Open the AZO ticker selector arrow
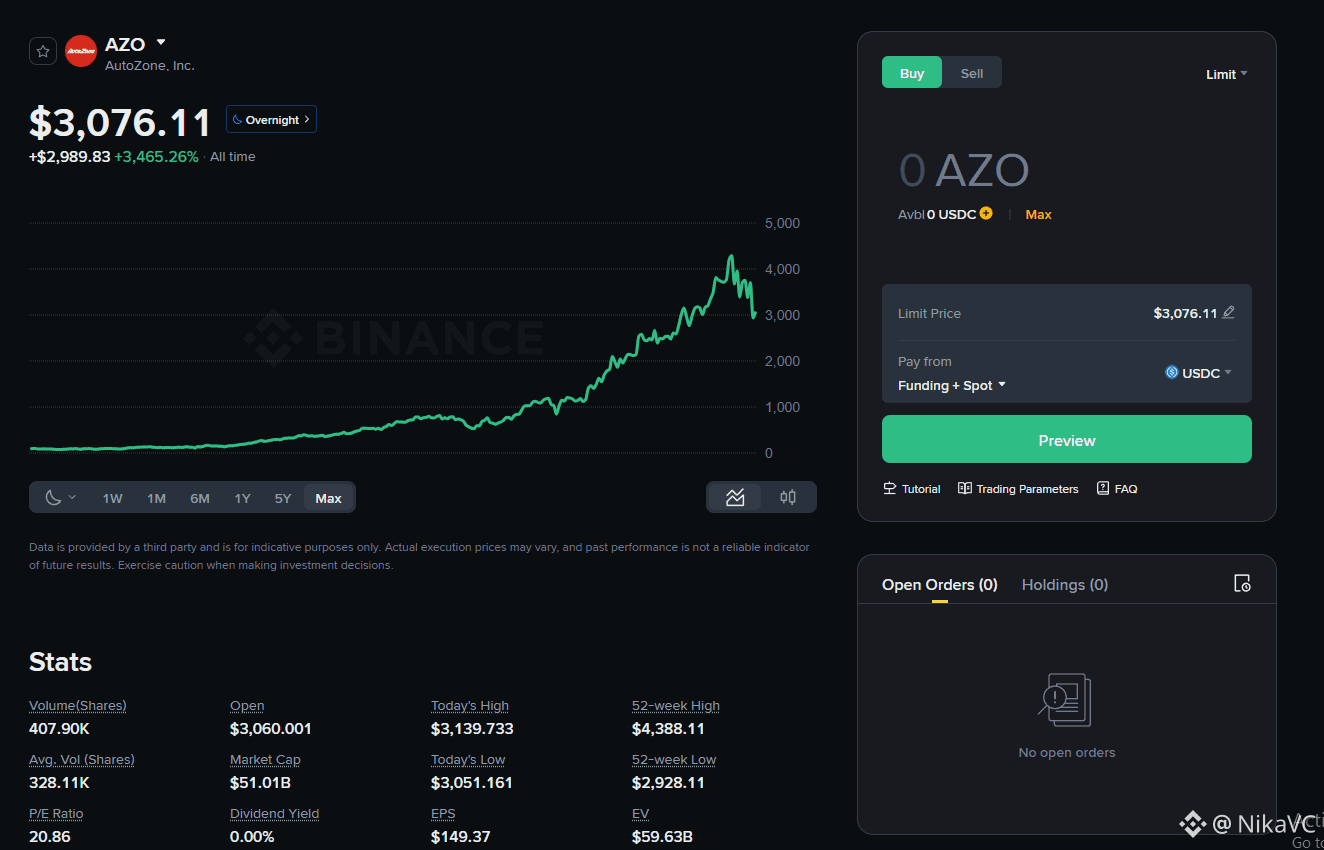Screen dimensions: 1324x850 pos(161,43)
